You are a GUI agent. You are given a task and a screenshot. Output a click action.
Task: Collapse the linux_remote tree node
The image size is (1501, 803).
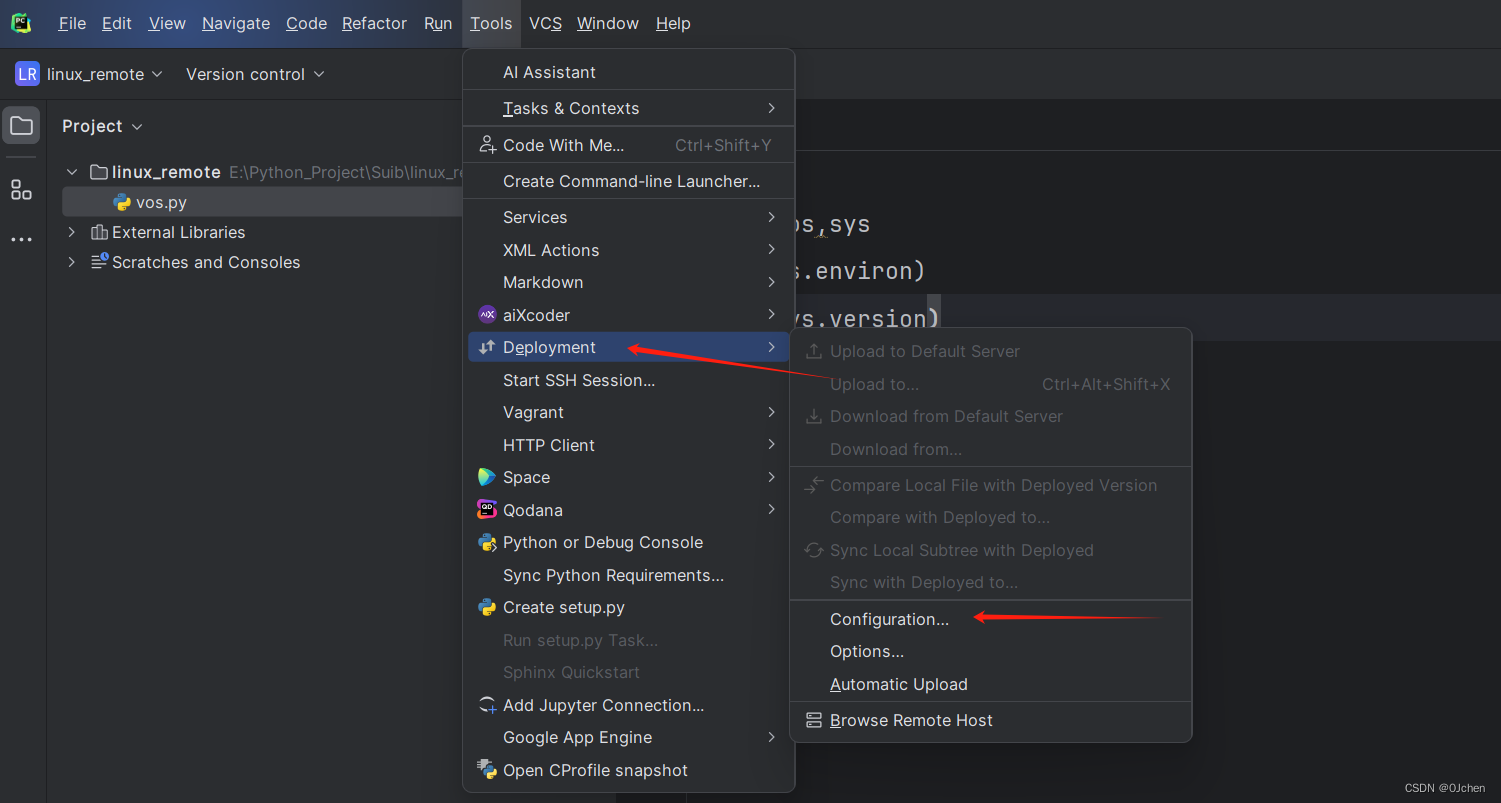pos(72,172)
